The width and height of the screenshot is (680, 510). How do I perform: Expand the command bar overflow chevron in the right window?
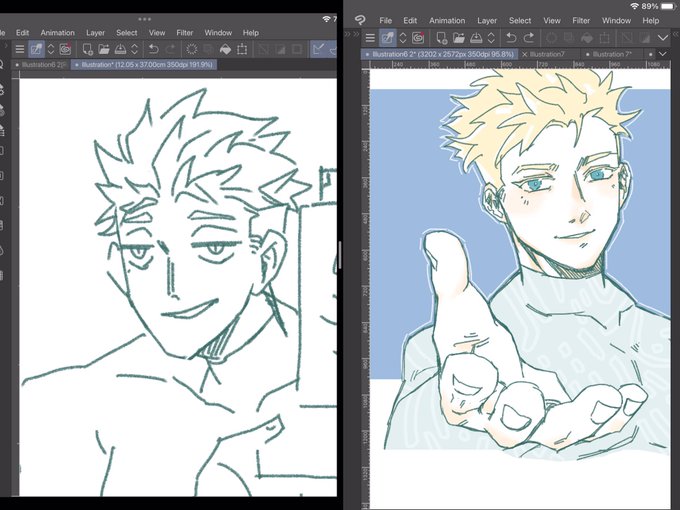tap(663, 38)
